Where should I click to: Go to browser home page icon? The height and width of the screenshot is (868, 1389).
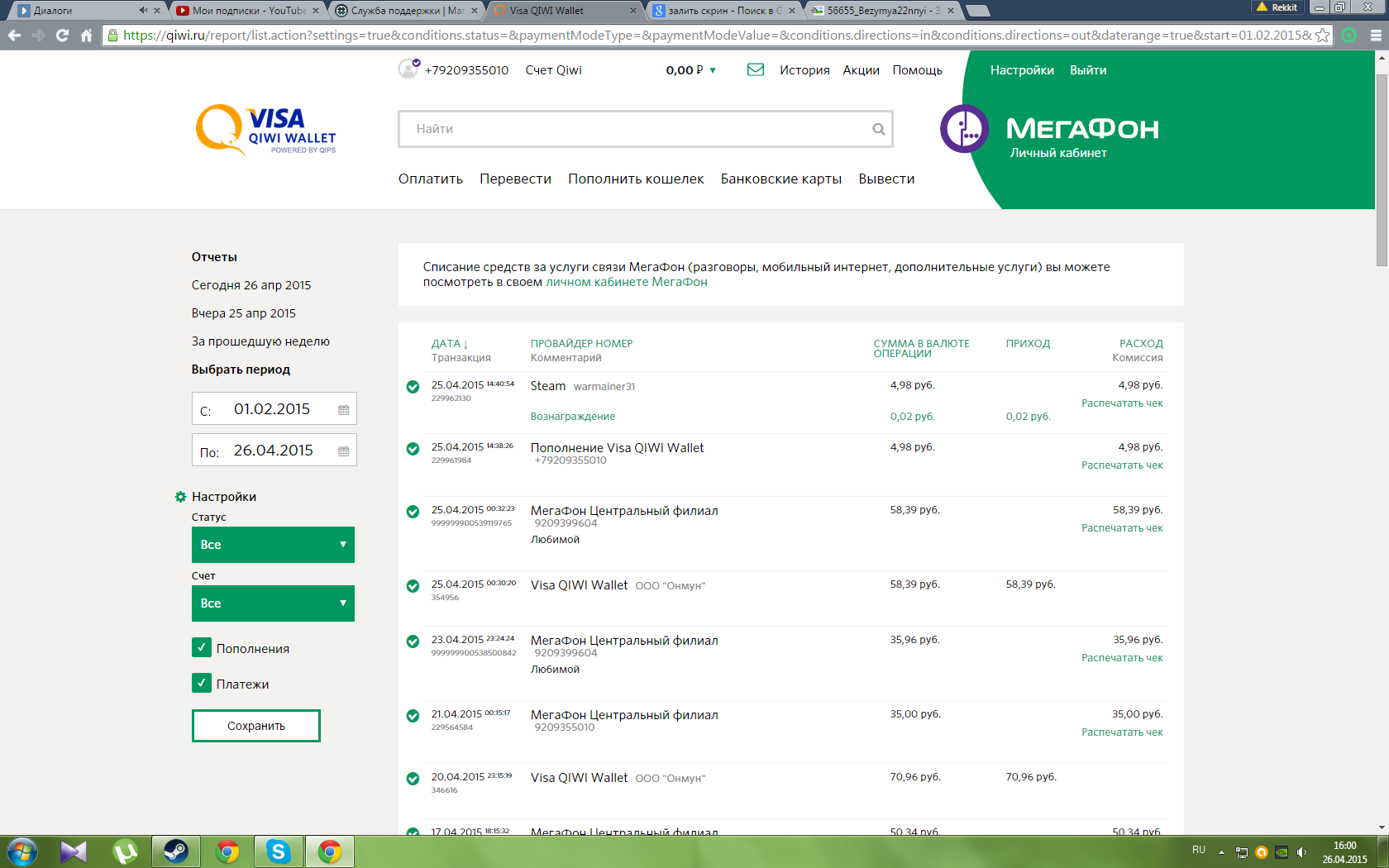click(86, 36)
